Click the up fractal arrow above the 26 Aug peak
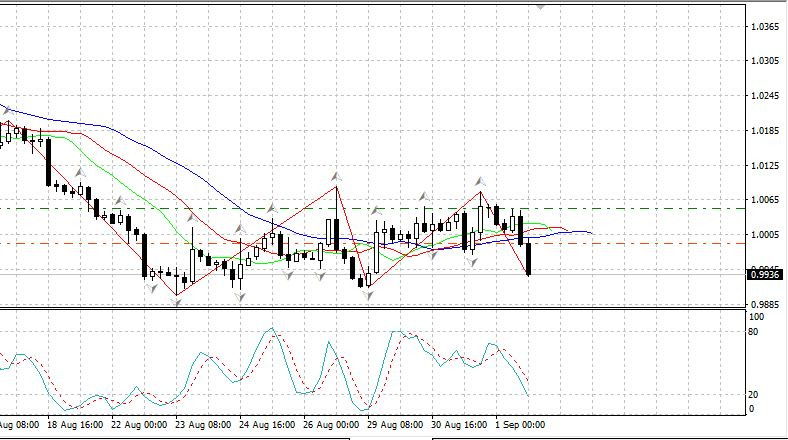The width and height of the screenshot is (788, 440). [337, 175]
